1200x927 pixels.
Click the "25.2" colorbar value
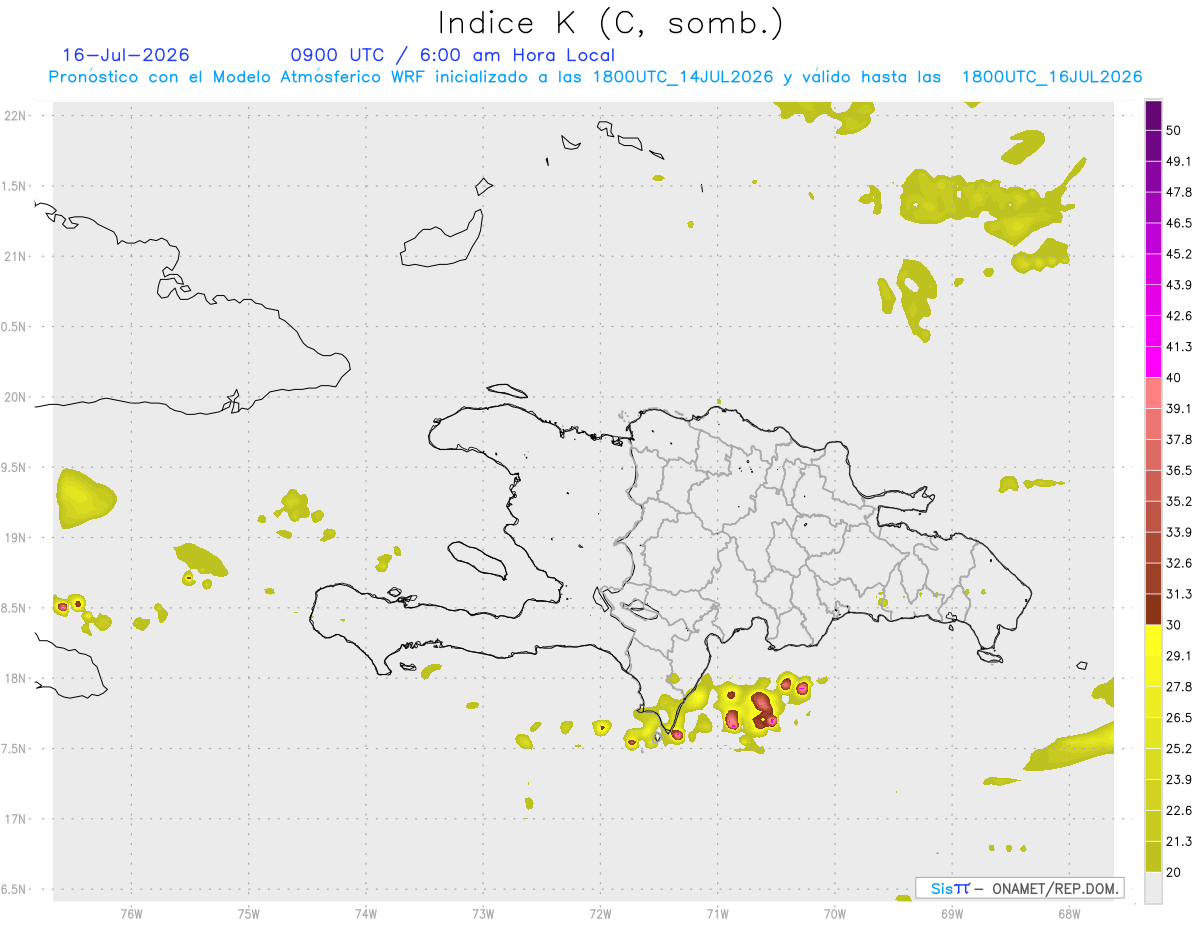tap(1179, 749)
